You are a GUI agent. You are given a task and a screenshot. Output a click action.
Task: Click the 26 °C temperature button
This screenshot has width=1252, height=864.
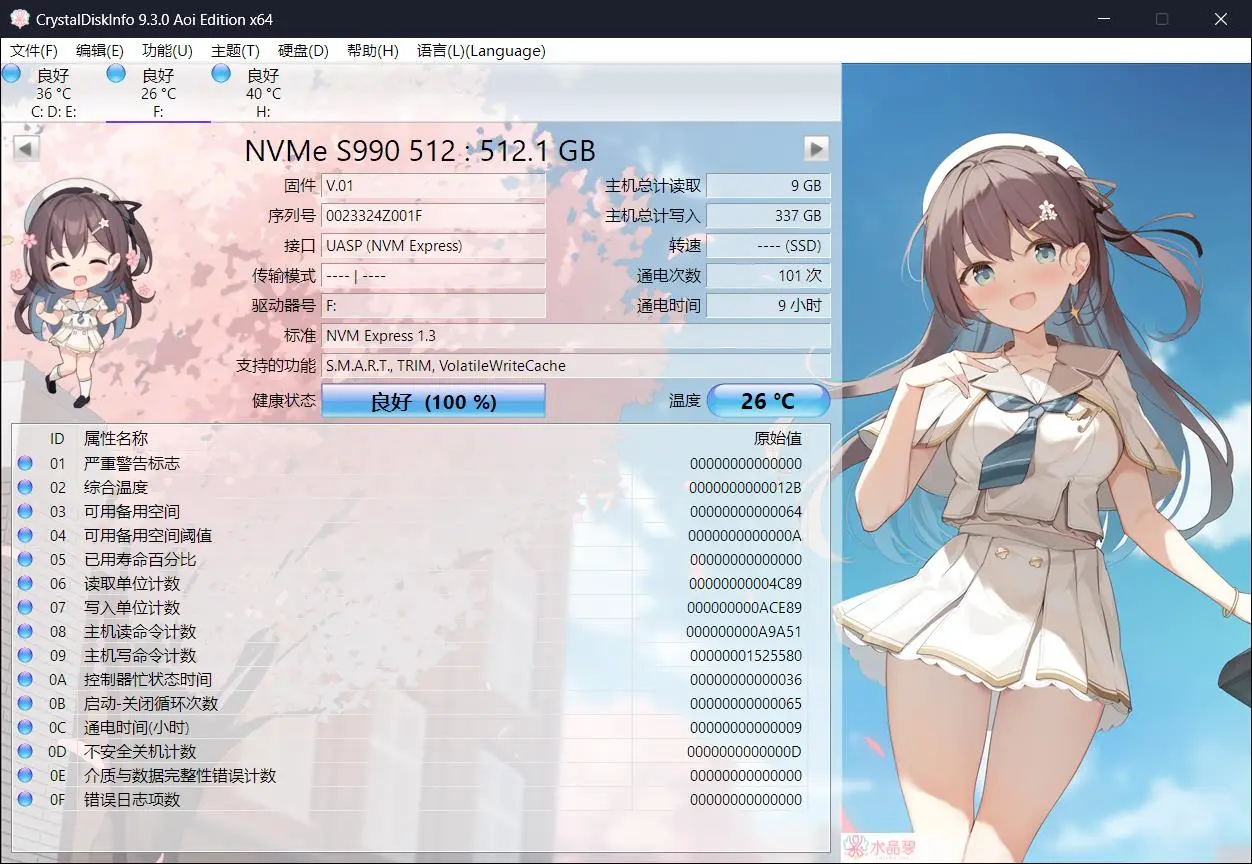[x=768, y=401]
